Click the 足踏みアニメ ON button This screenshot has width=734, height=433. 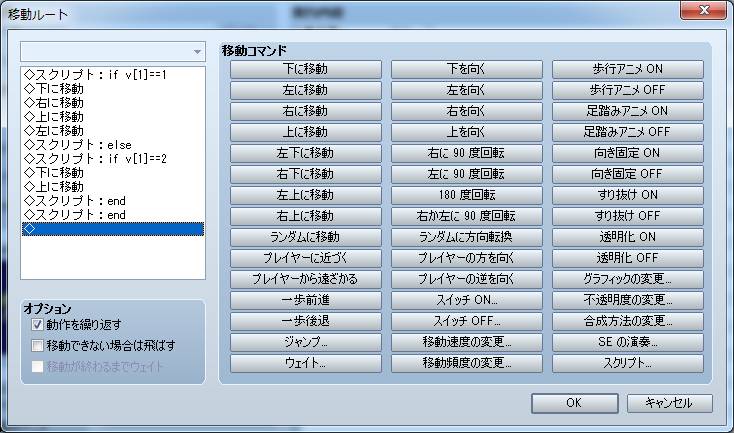point(628,111)
